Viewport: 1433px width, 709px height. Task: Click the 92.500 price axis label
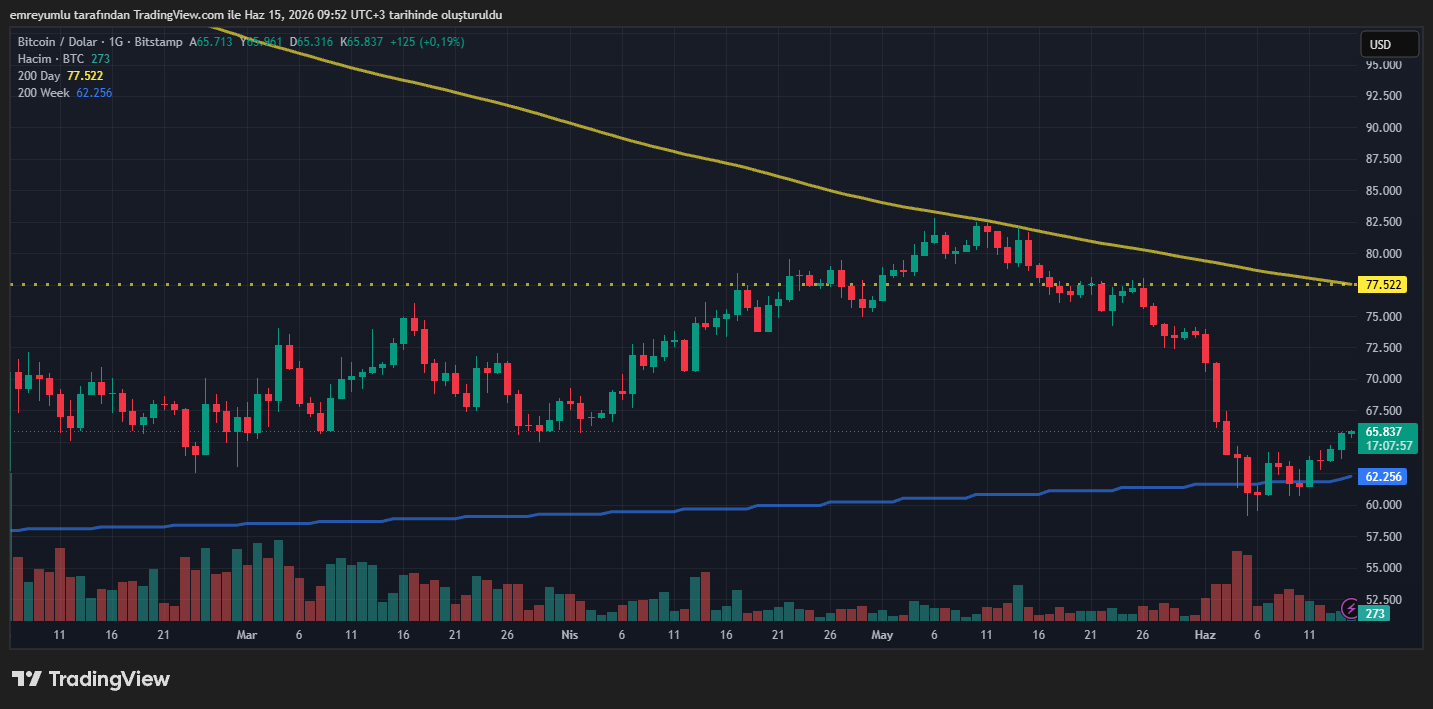(x=1383, y=96)
